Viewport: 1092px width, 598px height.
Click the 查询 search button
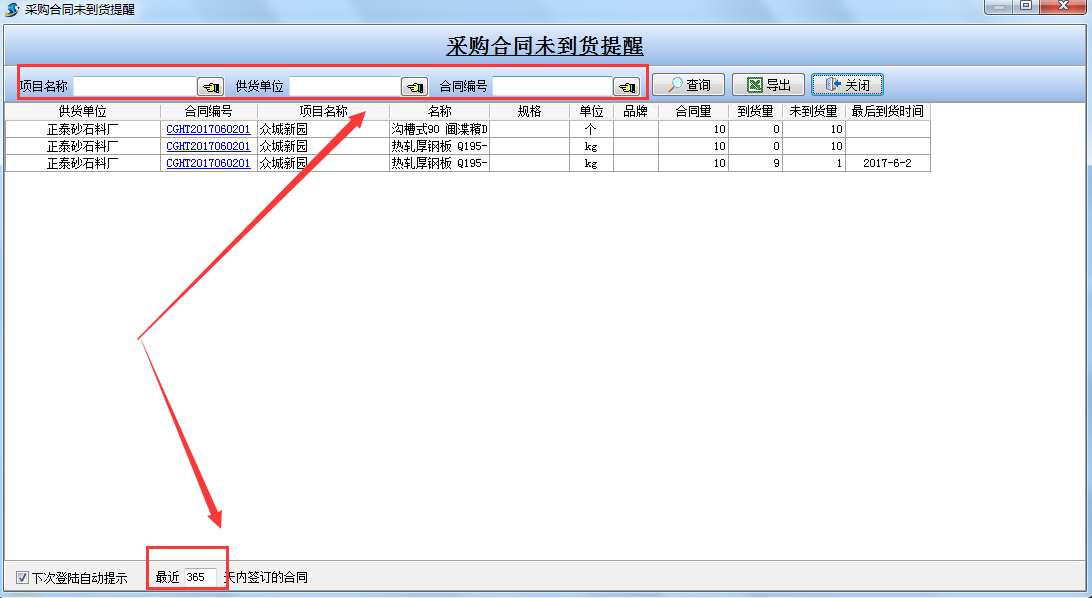point(688,85)
